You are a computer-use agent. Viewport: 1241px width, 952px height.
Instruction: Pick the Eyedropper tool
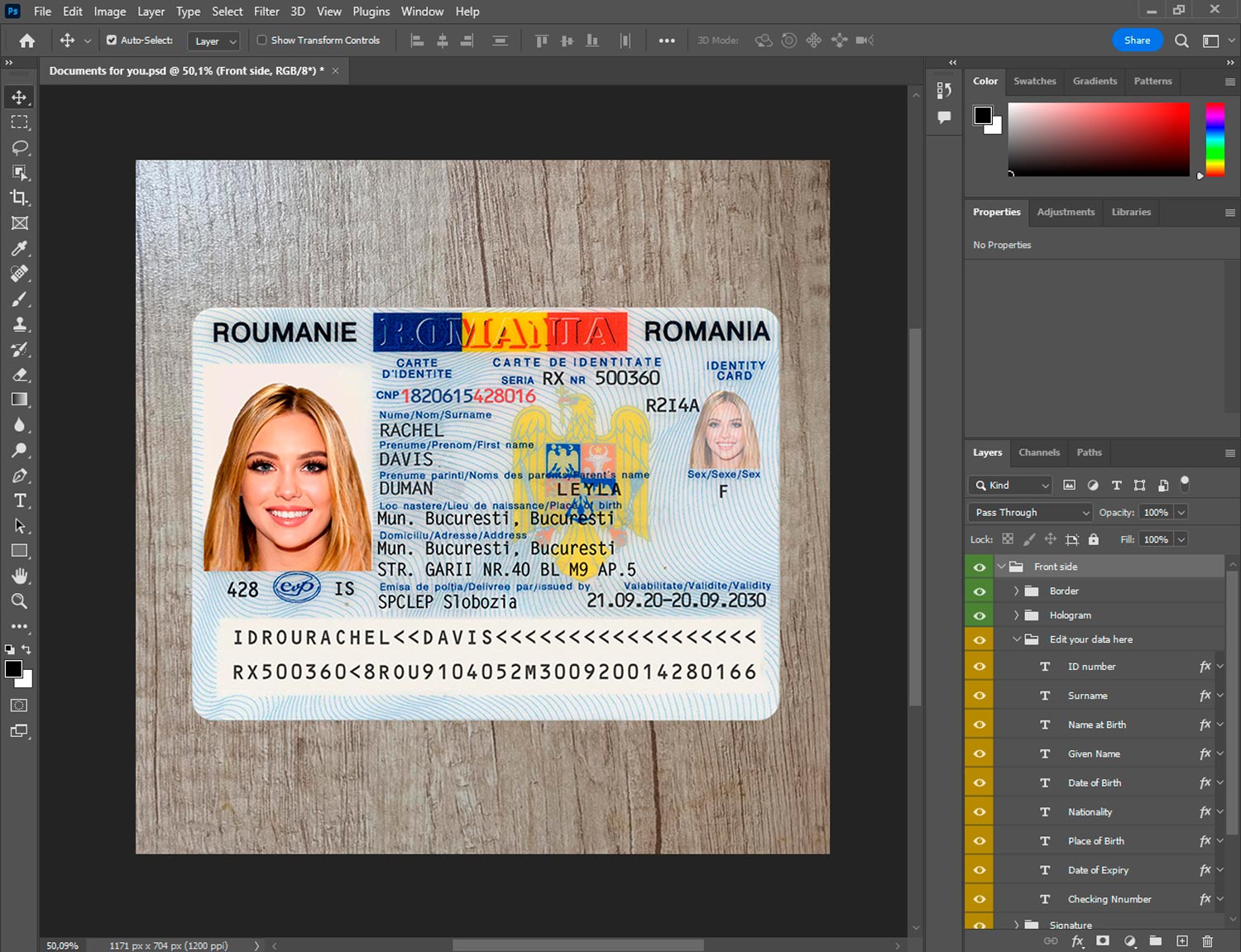point(19,248)
